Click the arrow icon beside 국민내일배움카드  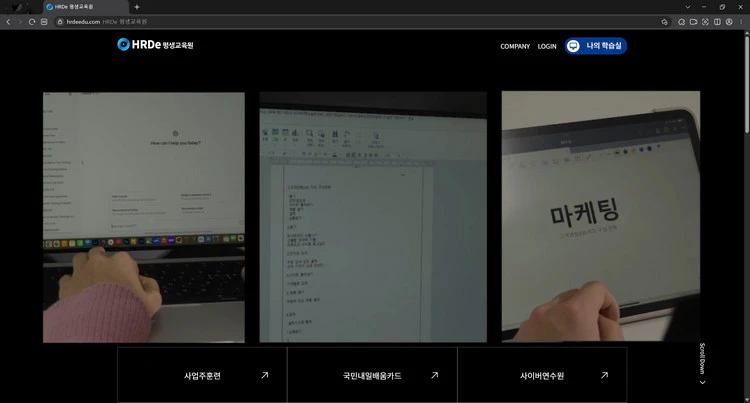tap(434, 375)
